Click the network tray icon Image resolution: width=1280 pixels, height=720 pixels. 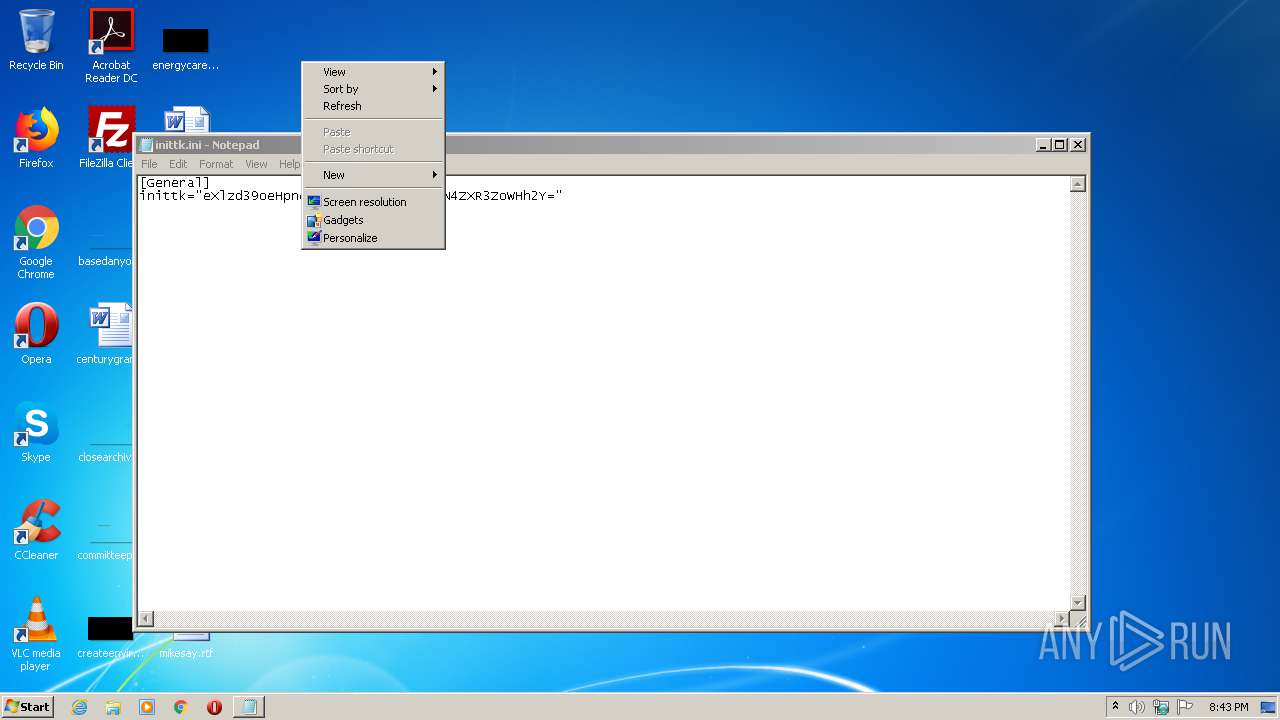pos(1161,707)
